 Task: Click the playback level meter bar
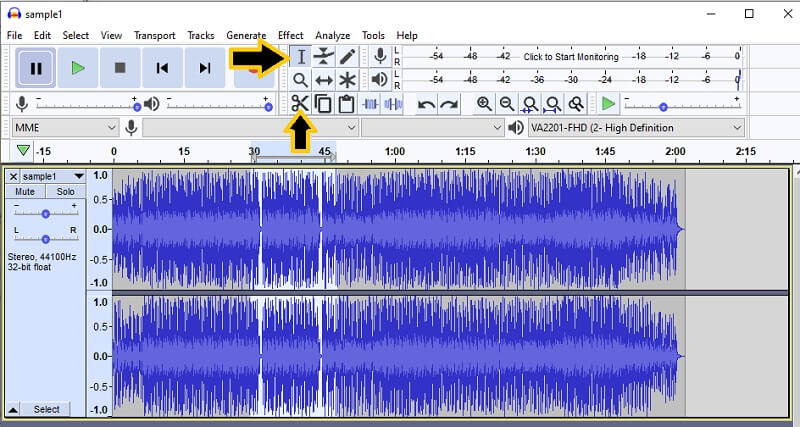tap(571, 80)
